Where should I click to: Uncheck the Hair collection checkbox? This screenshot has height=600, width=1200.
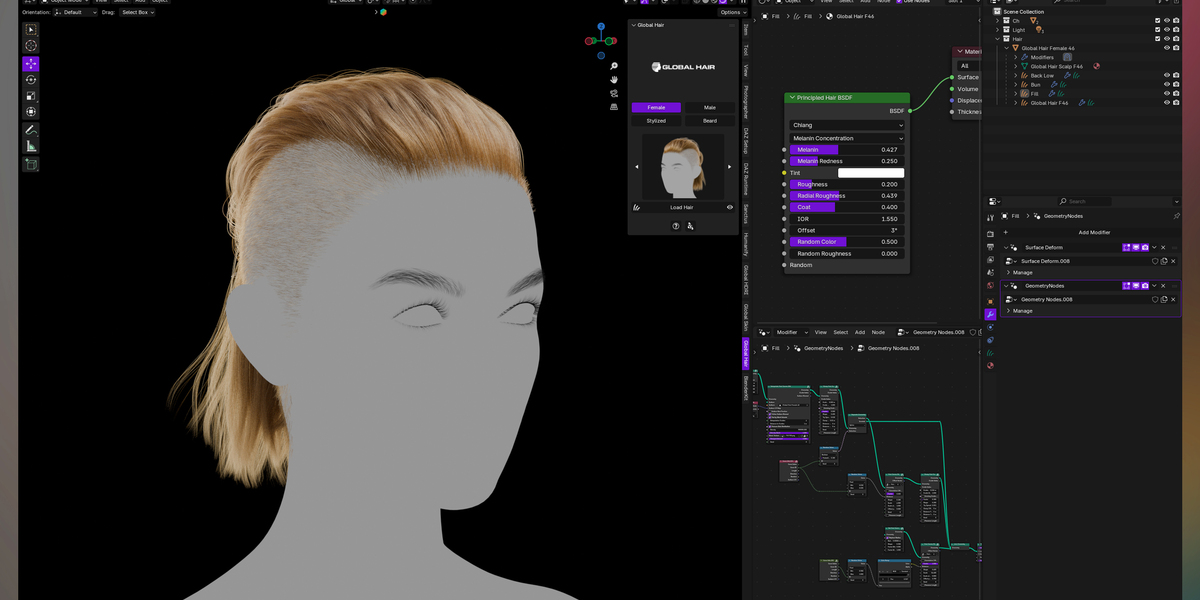1157,38
